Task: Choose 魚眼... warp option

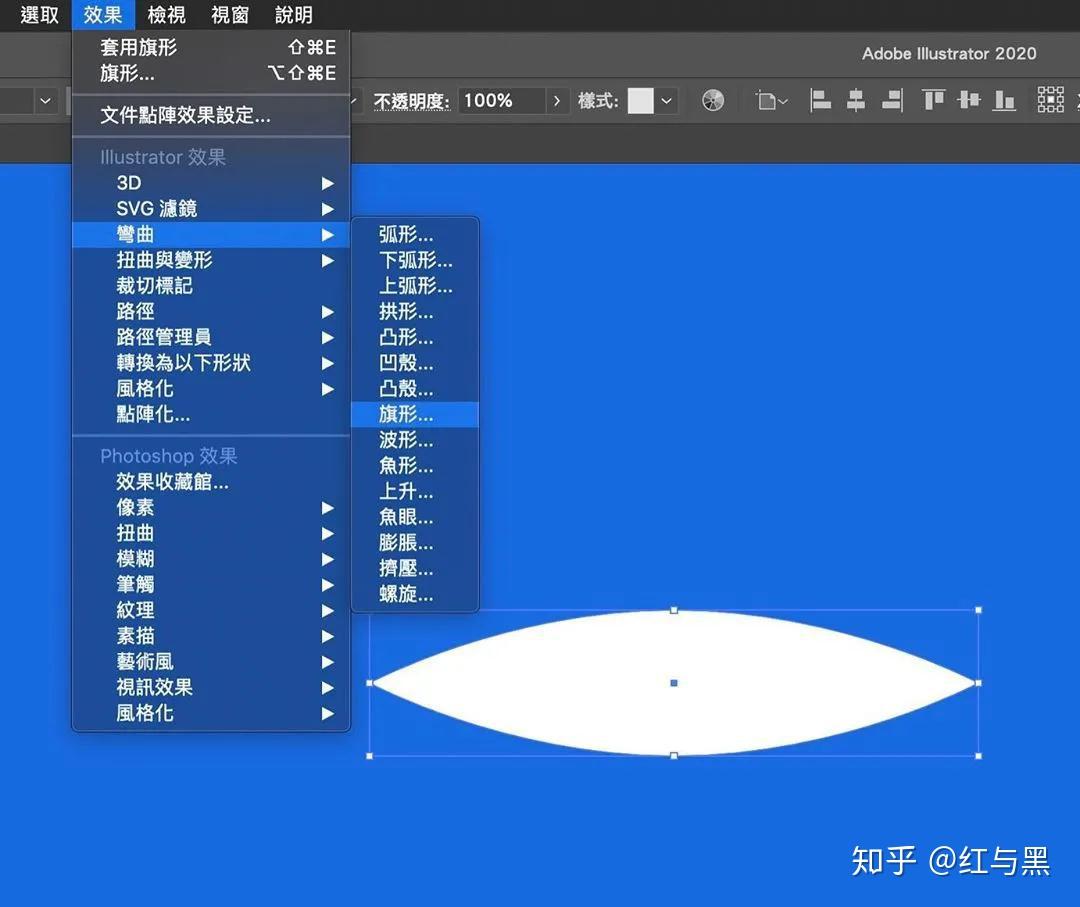Action: click(x=415, y=517)
